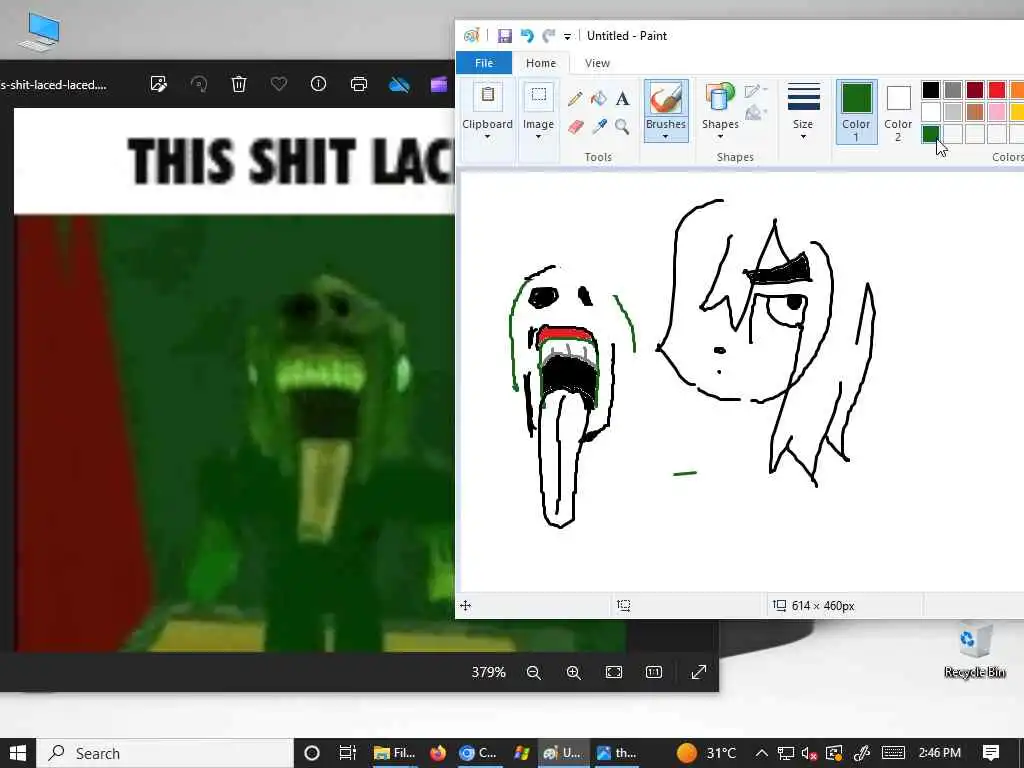1024x768 pixels.
Task: Expand the Clipboard dropdown arrow
Action: pyautogui.click(x=487, y=136)
